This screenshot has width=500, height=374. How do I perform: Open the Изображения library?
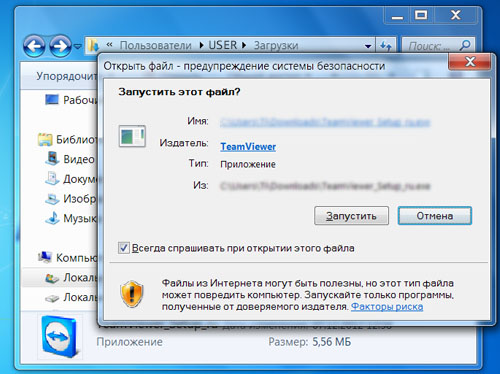tap(71, 199)
